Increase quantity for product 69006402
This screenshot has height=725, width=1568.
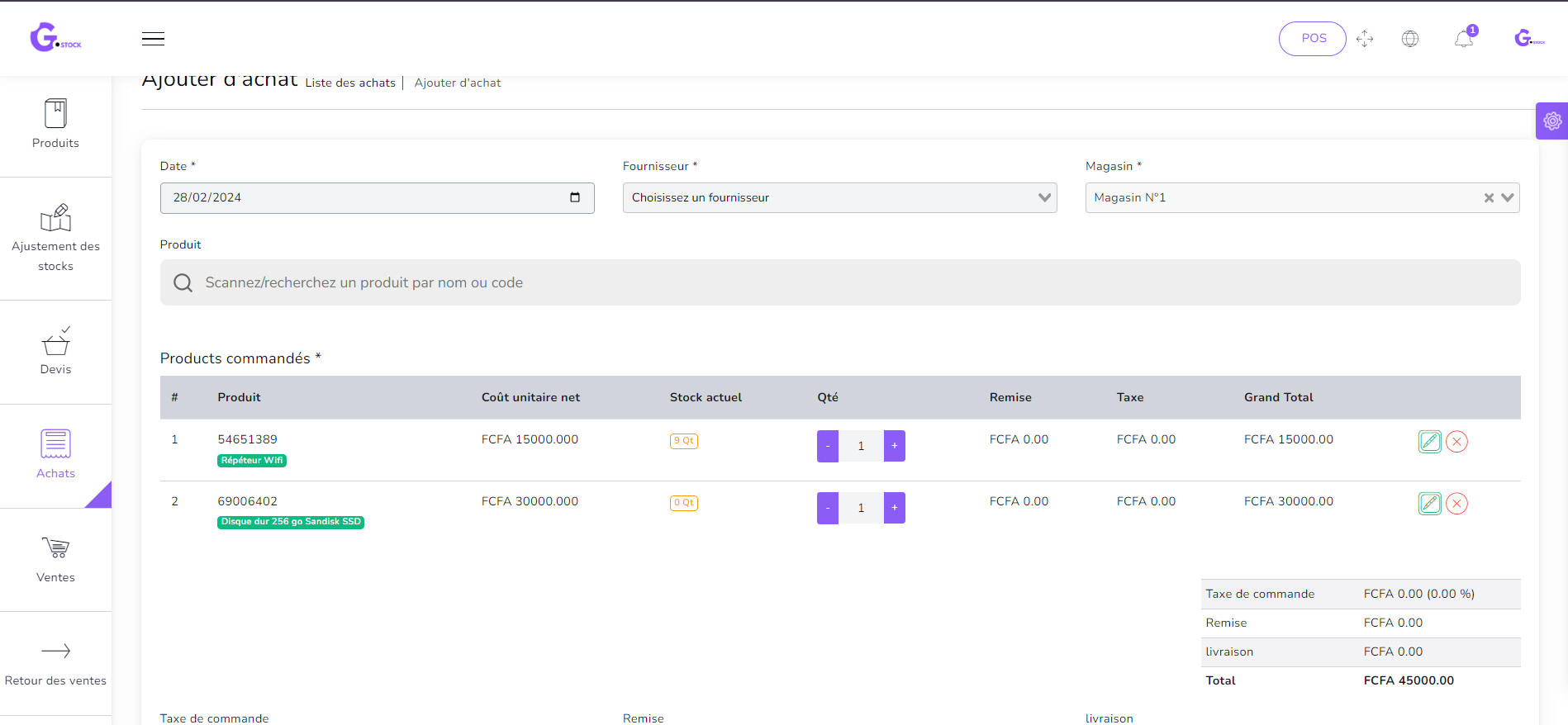pos(894,508)
